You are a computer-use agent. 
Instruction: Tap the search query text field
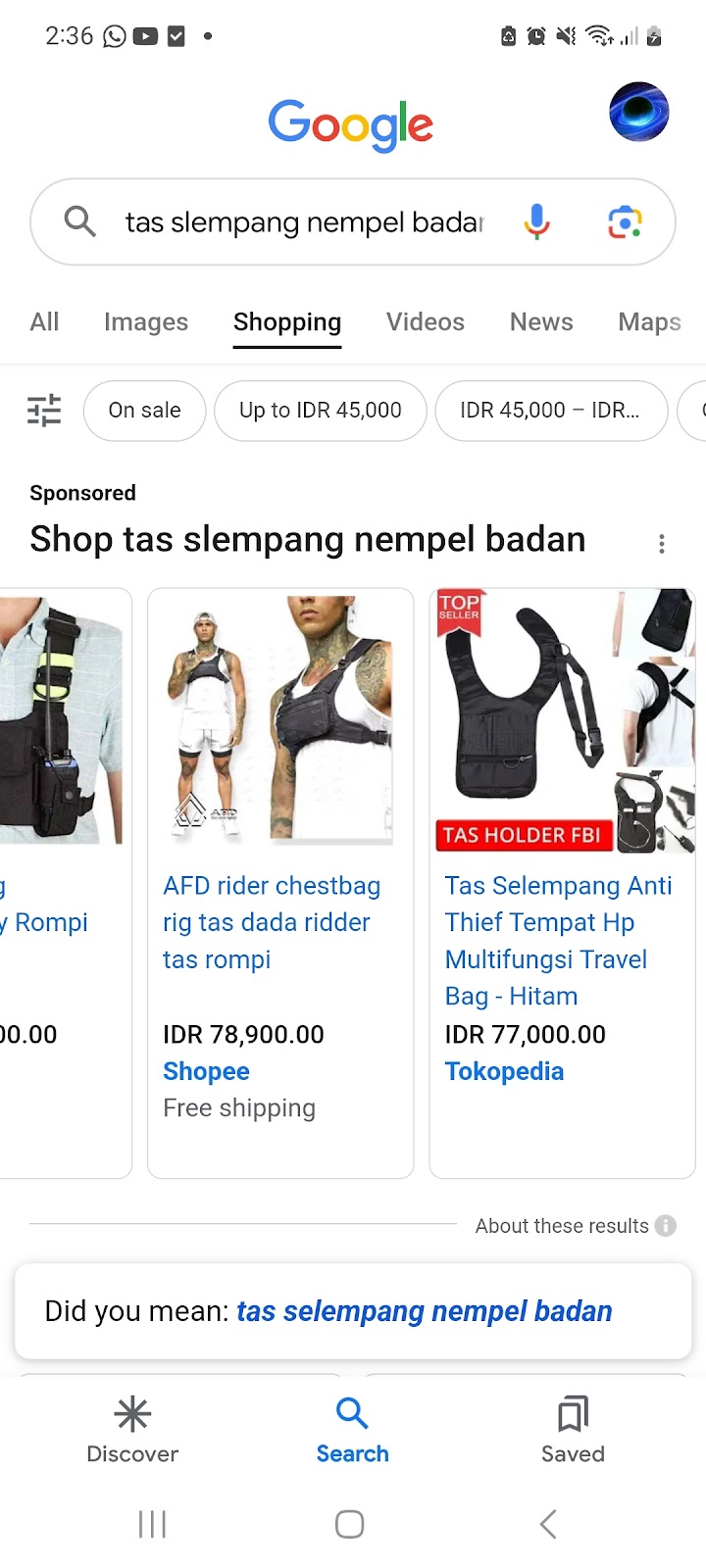(305, 222)
